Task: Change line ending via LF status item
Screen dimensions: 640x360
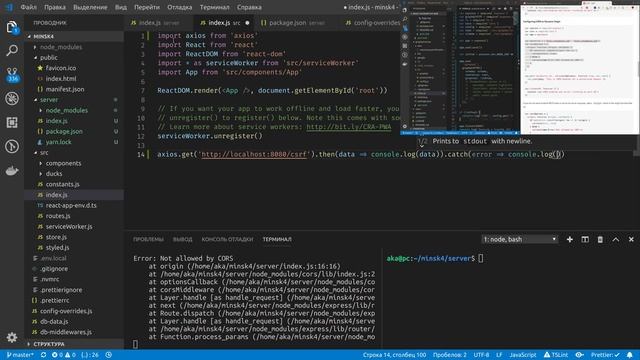Action: coord(499,355)
